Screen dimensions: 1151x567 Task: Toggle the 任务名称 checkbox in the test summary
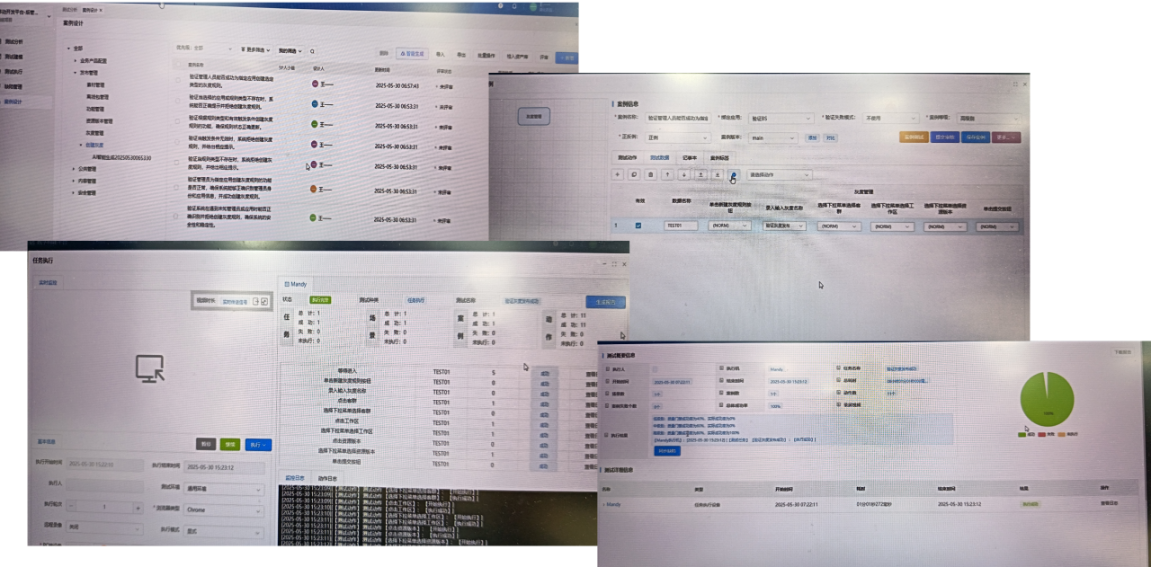tap(838, 369)
